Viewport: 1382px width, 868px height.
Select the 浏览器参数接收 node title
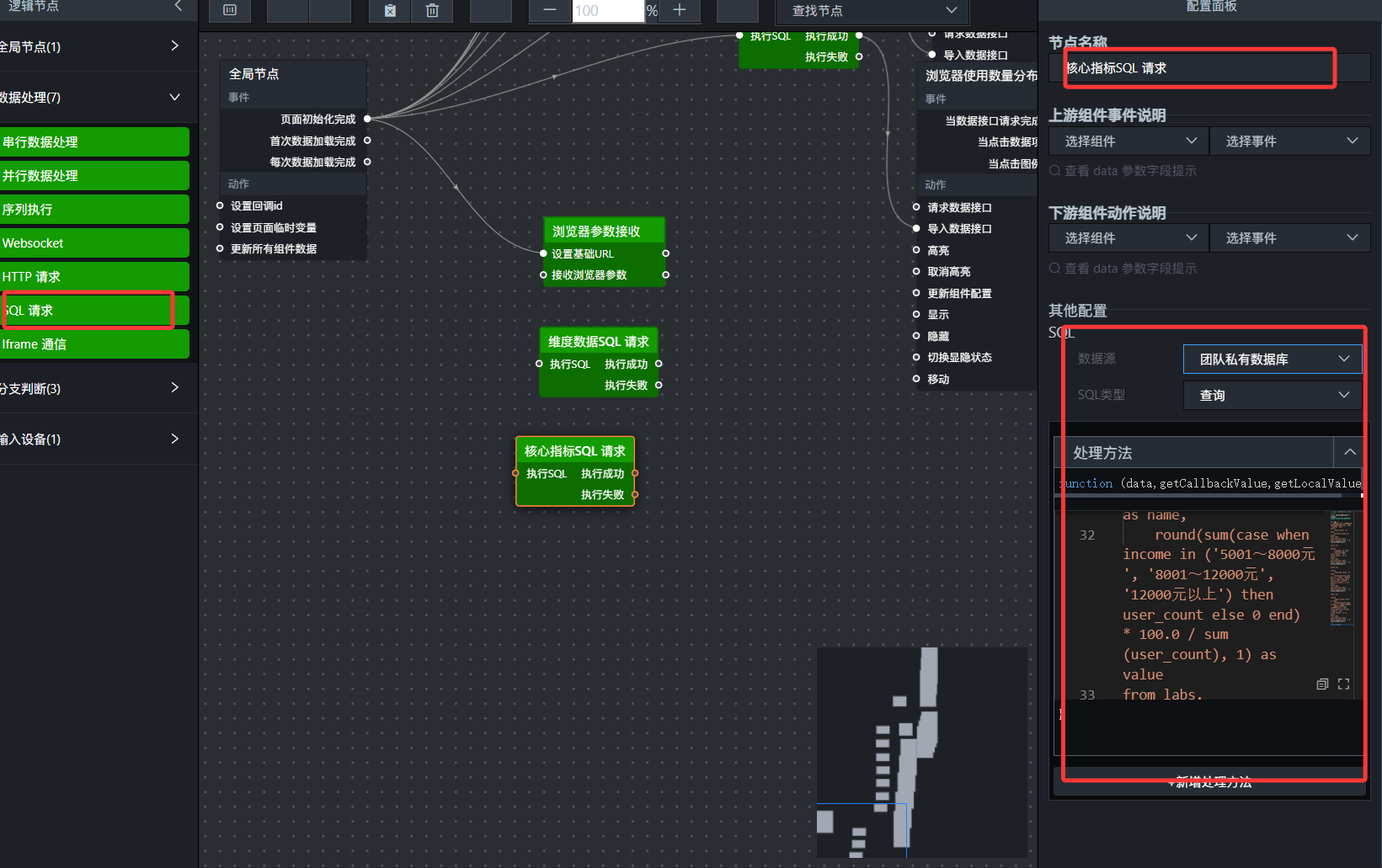pos(605,231)
